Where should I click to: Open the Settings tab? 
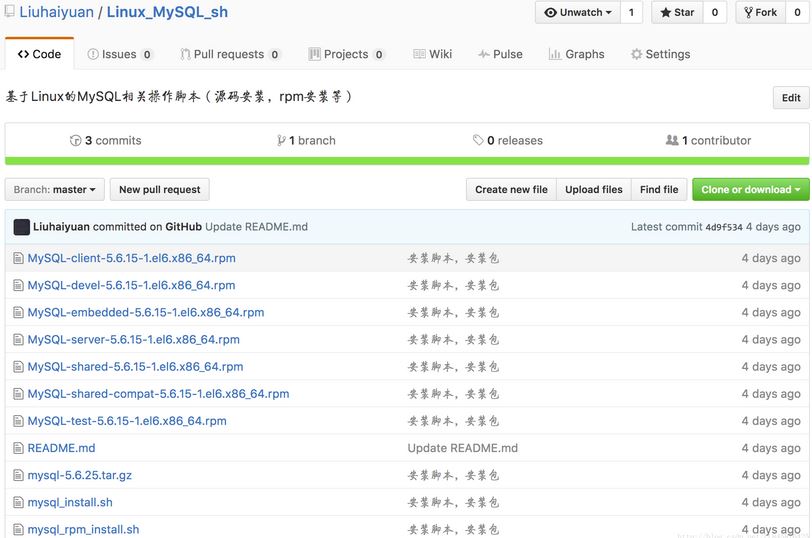(660, 54)
